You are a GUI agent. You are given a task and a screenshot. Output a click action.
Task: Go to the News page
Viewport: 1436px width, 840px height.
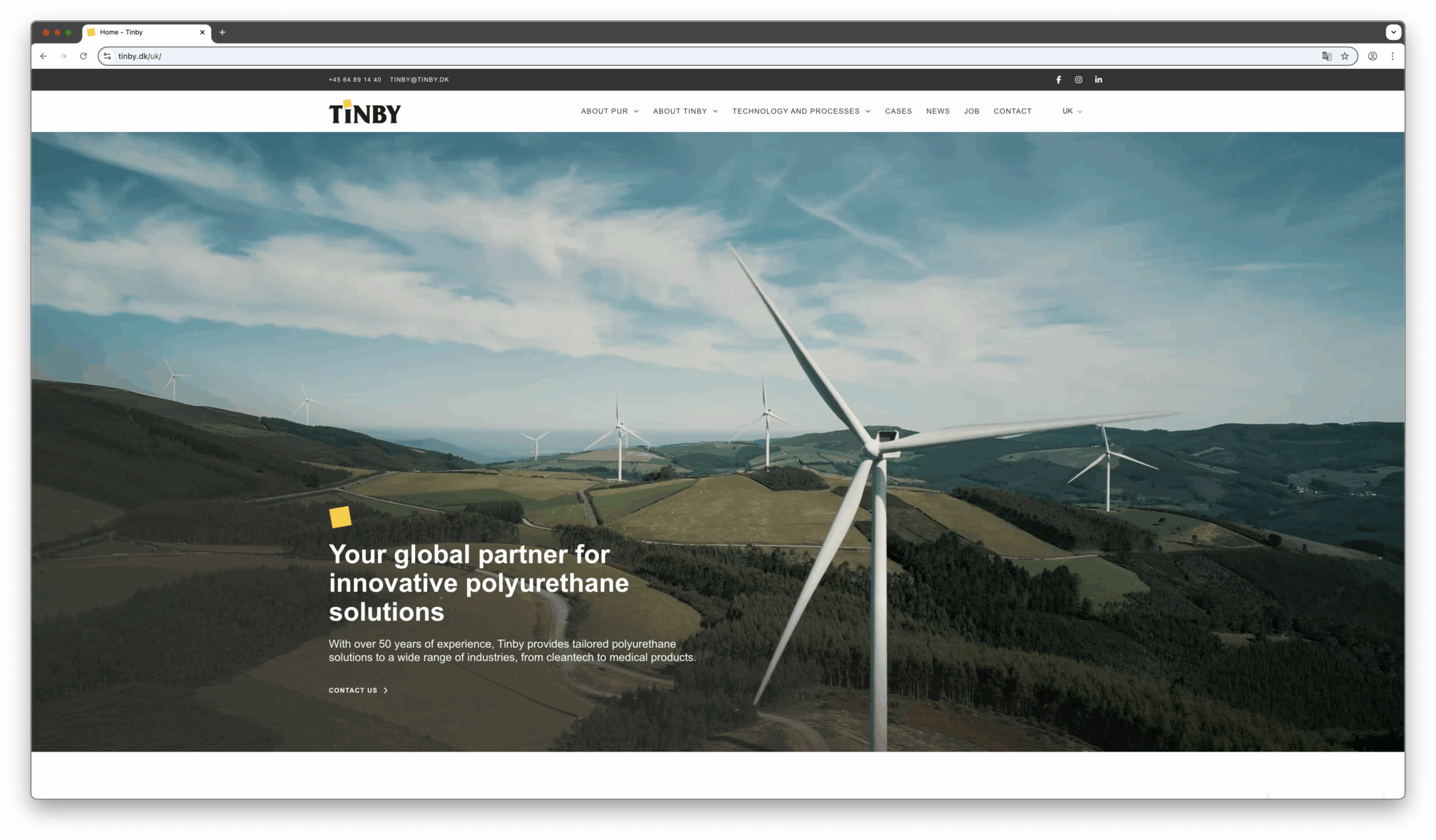coord(937,111)
